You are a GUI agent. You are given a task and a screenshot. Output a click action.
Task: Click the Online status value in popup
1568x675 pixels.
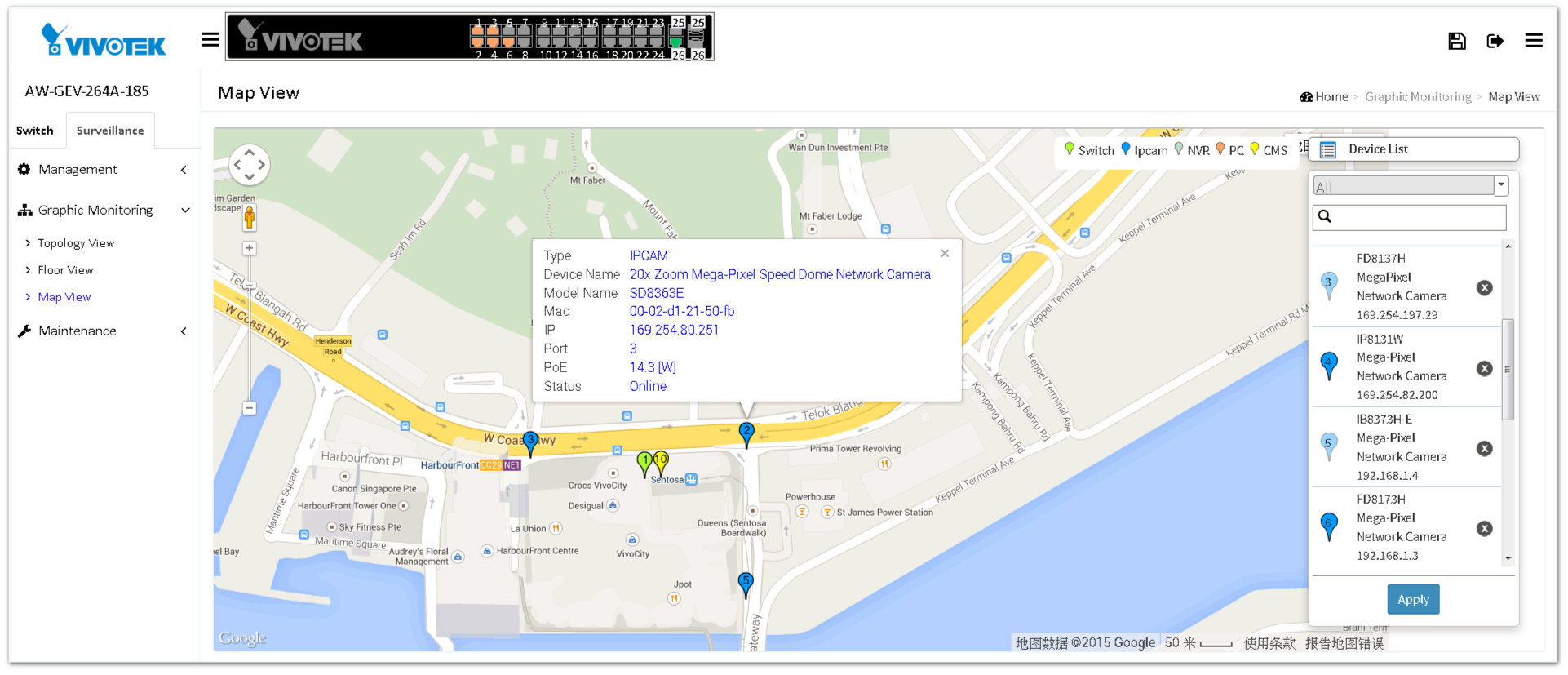pos(648,386)
